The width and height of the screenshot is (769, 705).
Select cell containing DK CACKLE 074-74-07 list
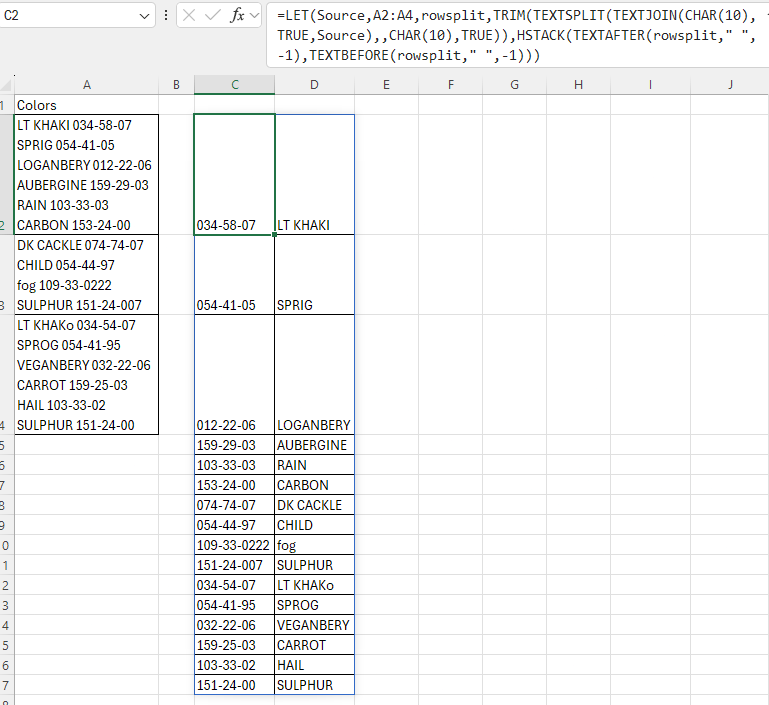pyautogui.click(x=86, y=275)
